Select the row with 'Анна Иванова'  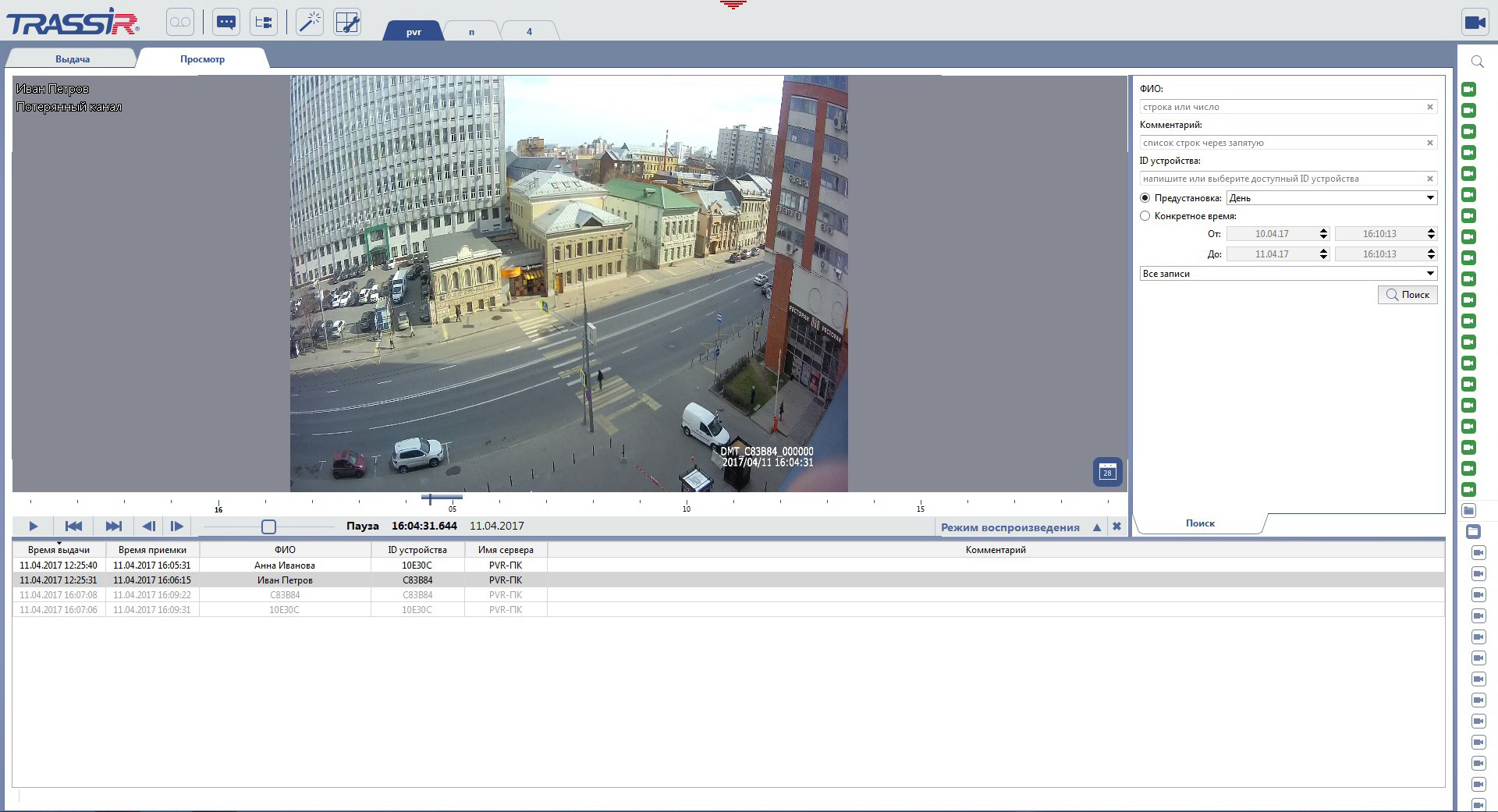(285, 565)
